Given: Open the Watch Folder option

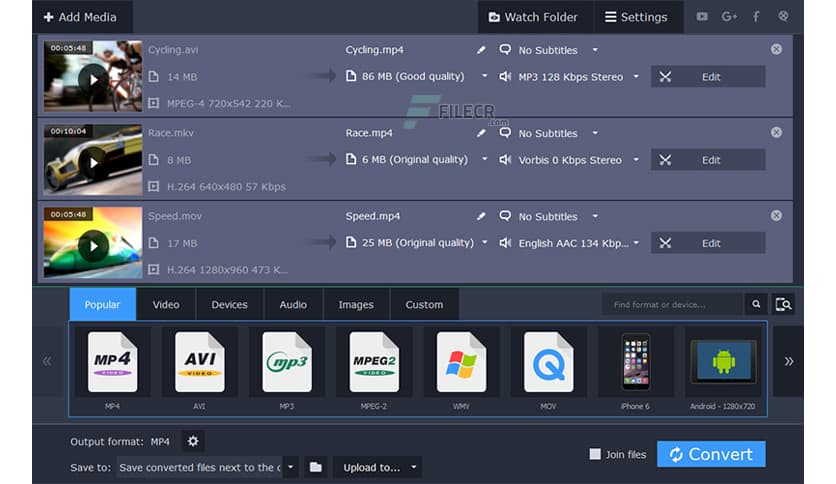Looking at the screenshot, I should [534, 17].
